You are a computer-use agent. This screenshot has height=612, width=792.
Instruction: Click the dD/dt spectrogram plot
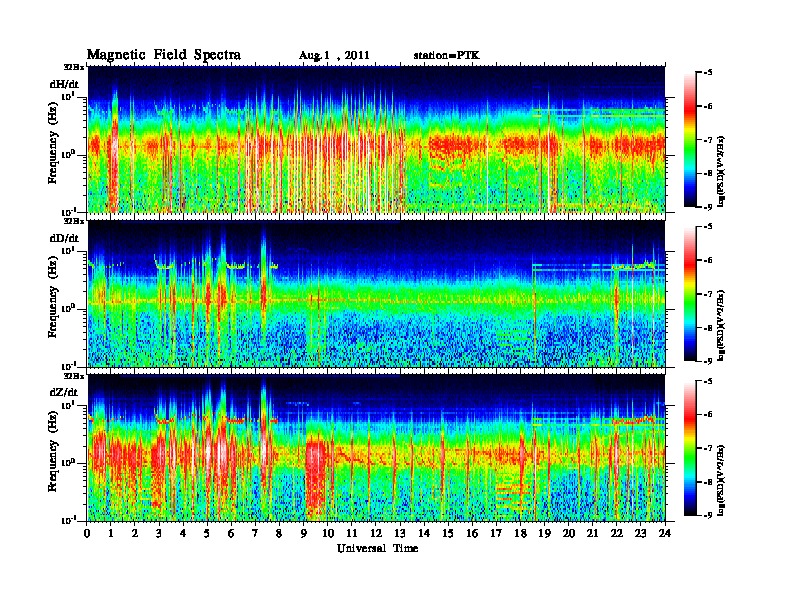[376, 293]
